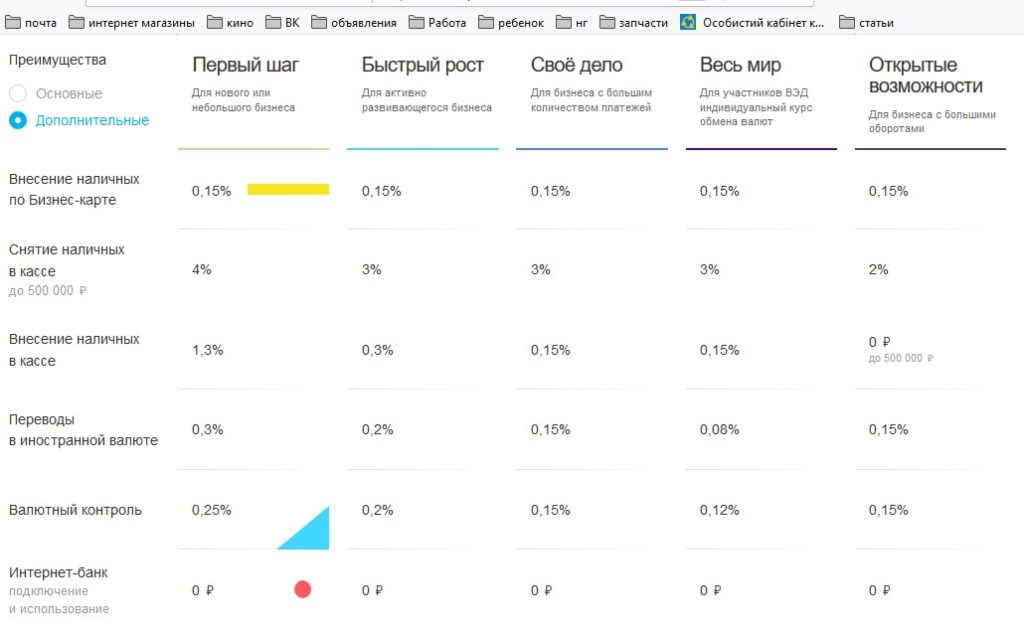The image size is (1024, 637).
Task: Open the Весь мир tariff
Action: point(740,65)
